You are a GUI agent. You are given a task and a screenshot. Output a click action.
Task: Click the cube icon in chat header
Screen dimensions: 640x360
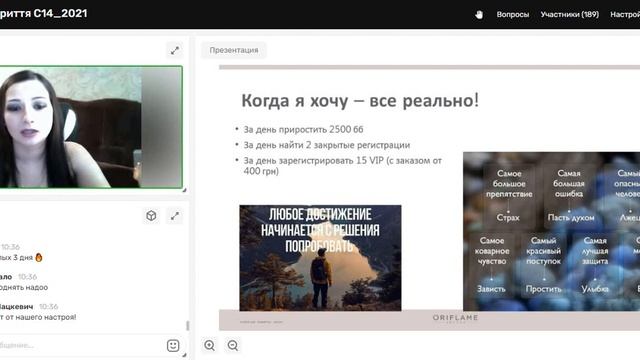[x=151, y=216]
